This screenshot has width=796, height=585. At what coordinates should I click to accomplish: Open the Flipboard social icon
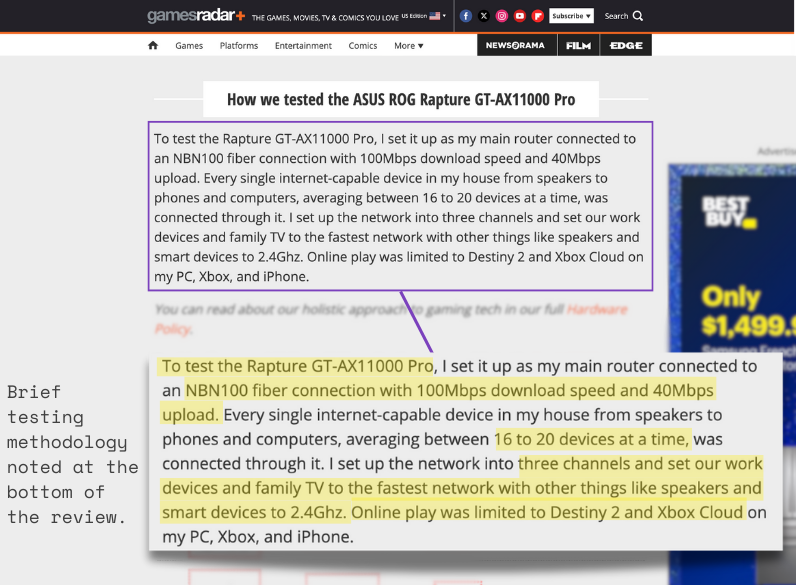[x=538, y=16]
